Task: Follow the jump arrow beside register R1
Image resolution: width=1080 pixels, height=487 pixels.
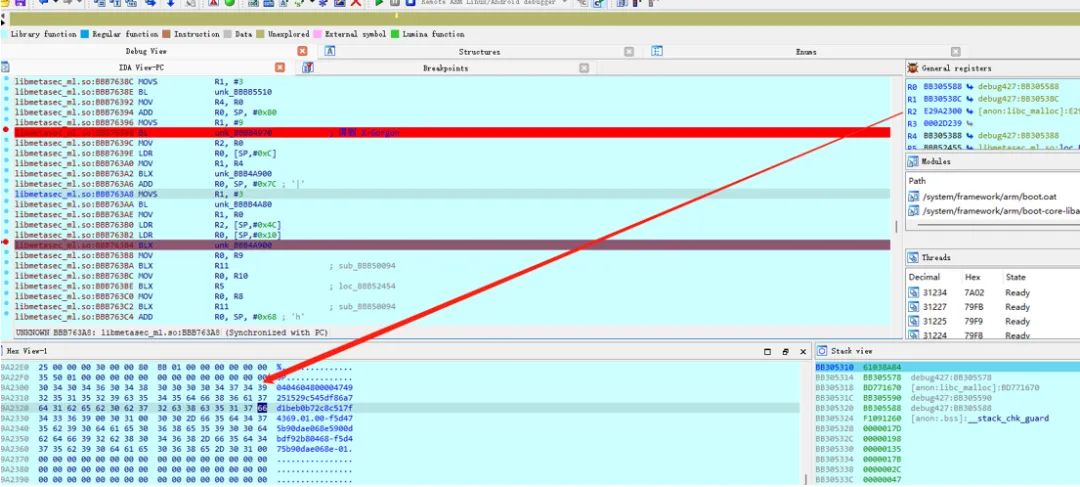Action: [970, 99]
